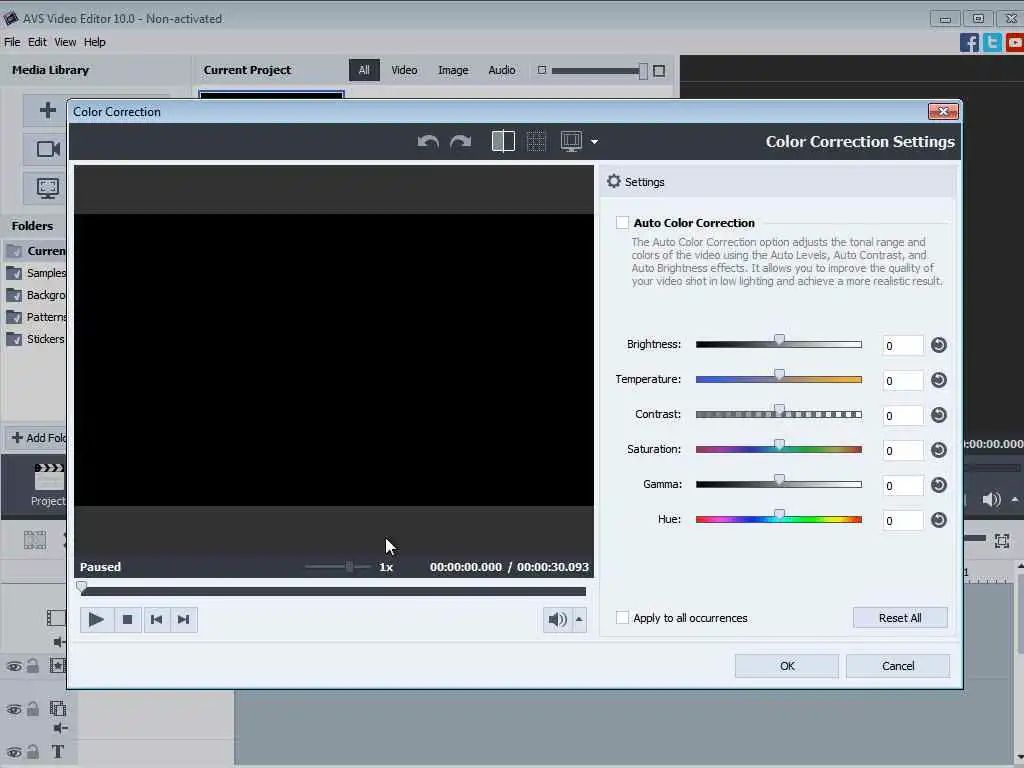Screen dimensions: 1024x768
Task: Stop the preview playback
Action: [x=127, y=619]
